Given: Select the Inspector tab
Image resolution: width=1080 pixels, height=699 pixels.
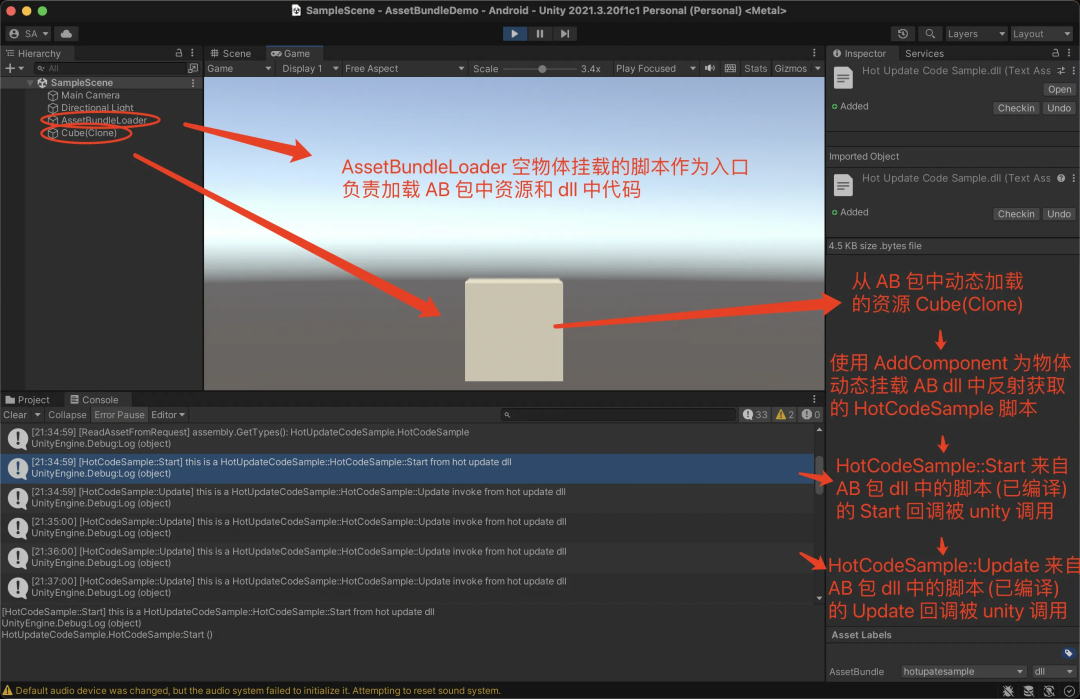Looking at the screenshot, I should click(x=859, y=53).
